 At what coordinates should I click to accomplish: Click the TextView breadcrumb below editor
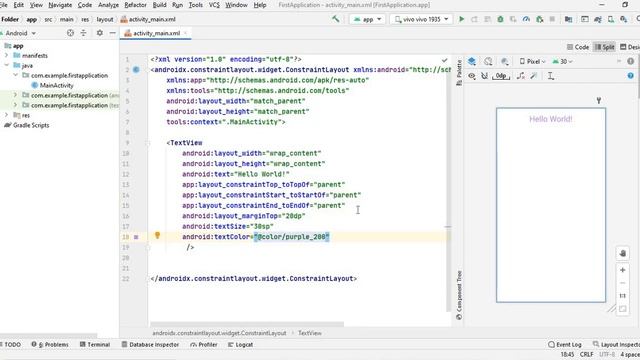click(309, 333)
